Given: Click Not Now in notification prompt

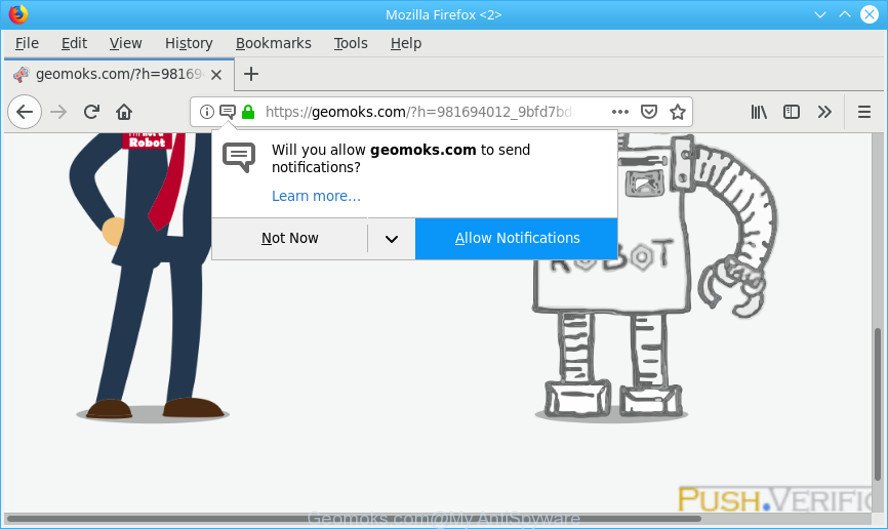Looking at the screenshot, I should point(289,238).
